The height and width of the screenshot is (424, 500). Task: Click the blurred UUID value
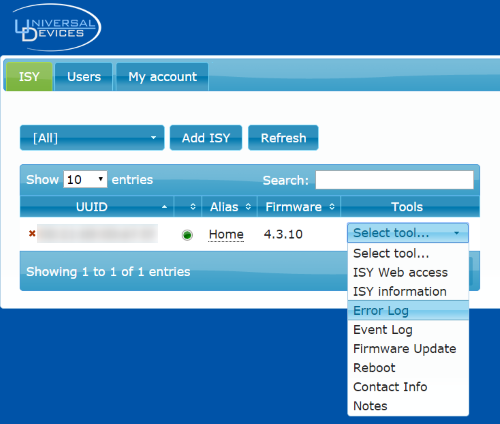point(97,234)
